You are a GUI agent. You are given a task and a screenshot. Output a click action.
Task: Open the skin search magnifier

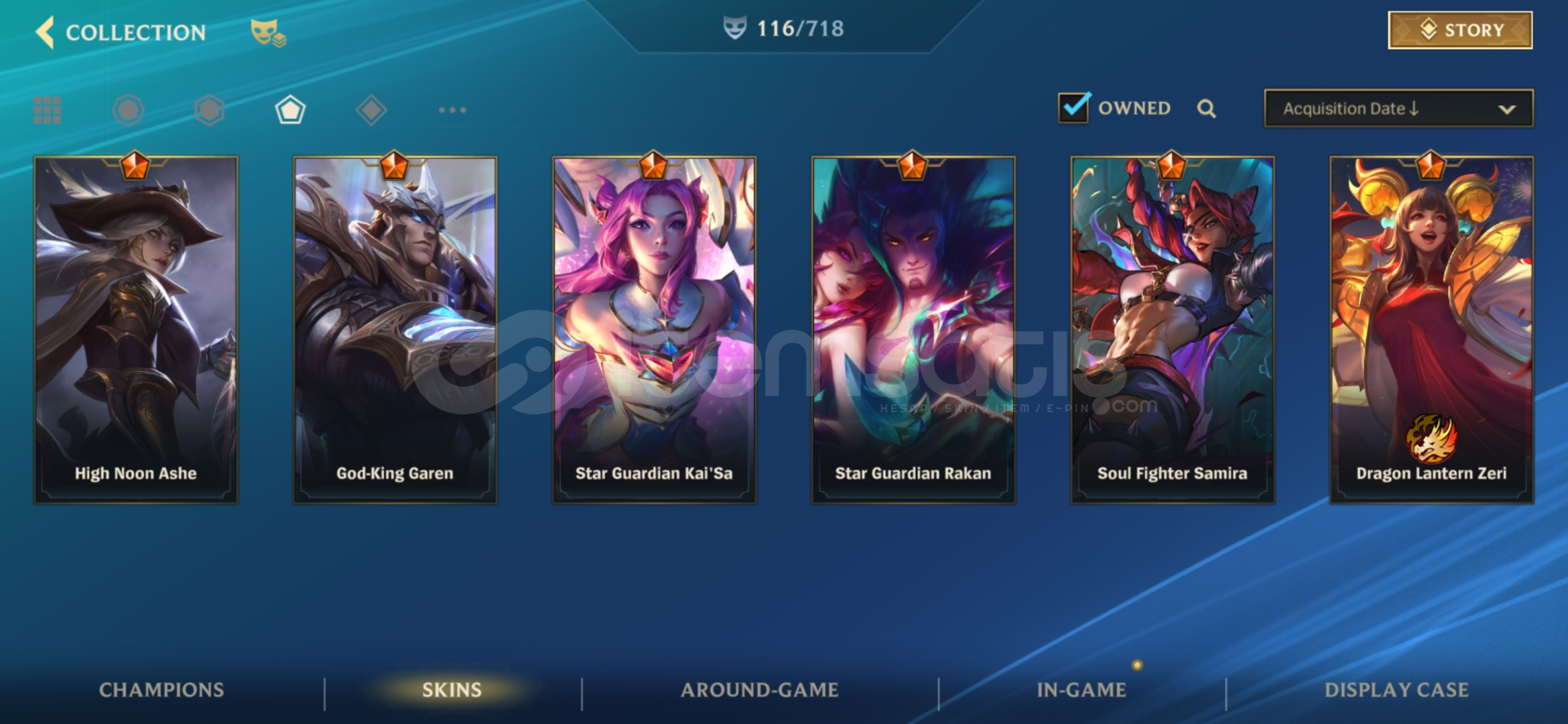[x=1206, y=109]
